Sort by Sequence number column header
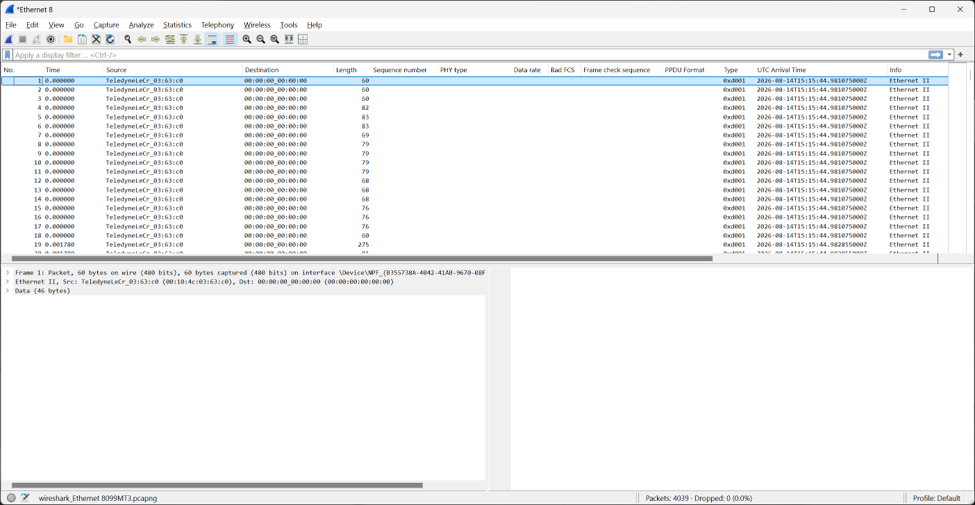The width and height of the screenshot is (975, 505). pos(404,70)
